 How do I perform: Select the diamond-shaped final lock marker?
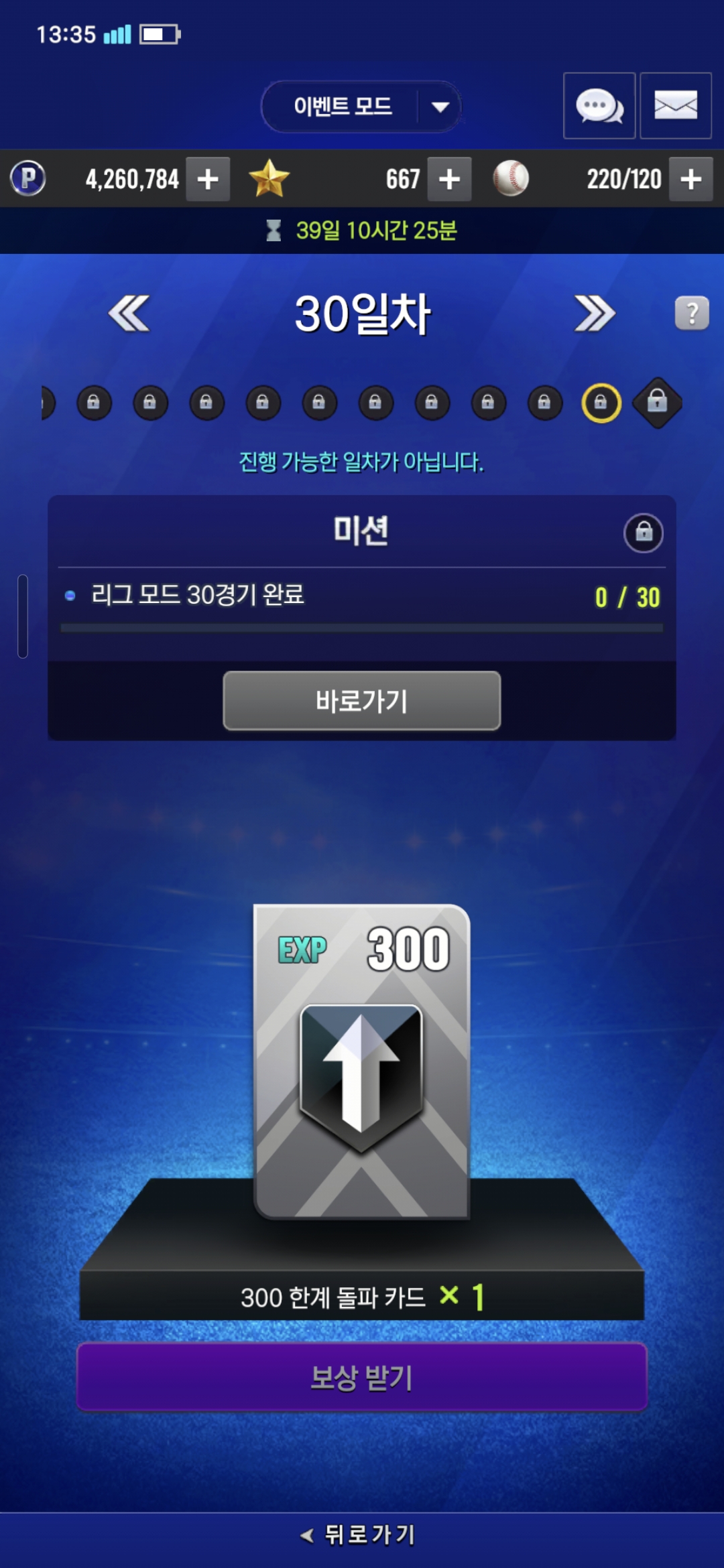point(657,403)
